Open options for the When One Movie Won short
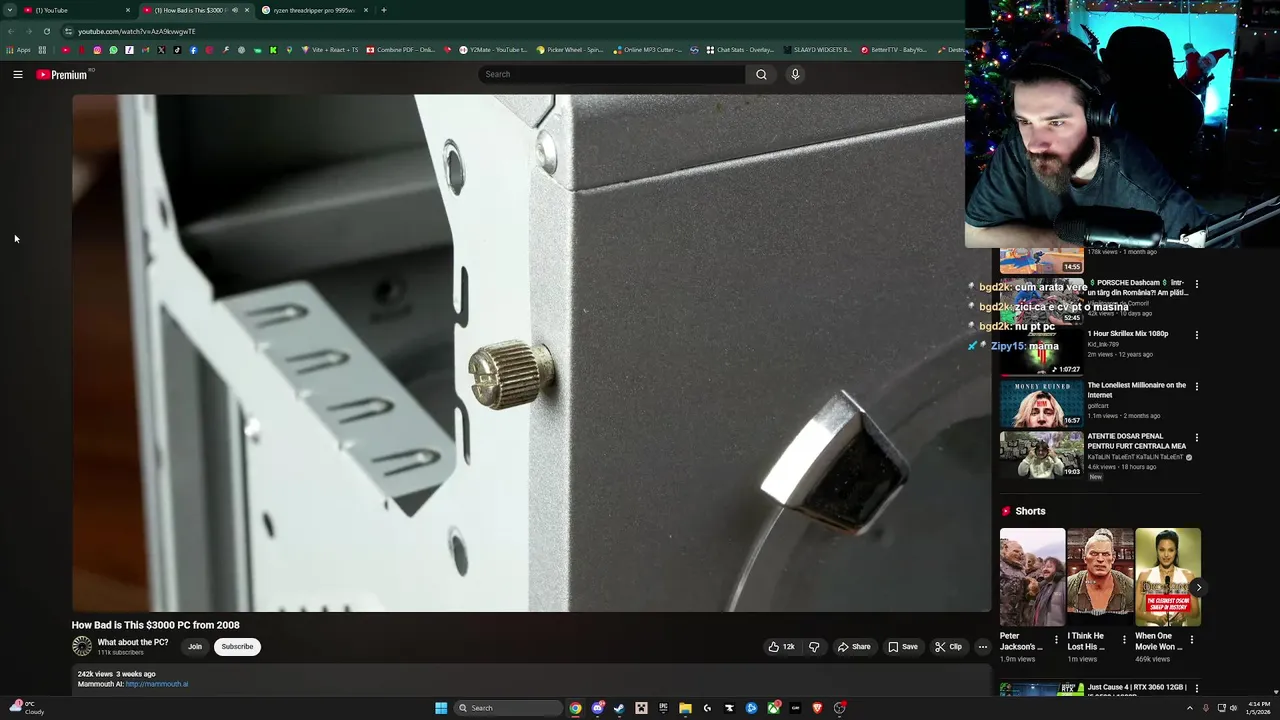The image size is (1280, 720). pyautogui.click(x=1192, y=639)
